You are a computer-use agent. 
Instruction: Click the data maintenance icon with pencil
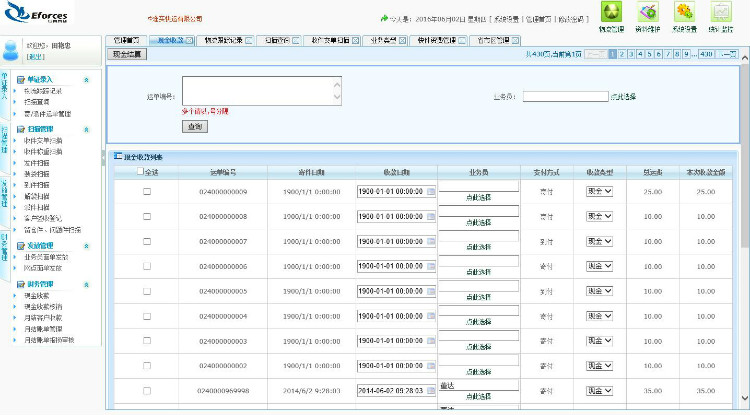[x=648, y=12]
